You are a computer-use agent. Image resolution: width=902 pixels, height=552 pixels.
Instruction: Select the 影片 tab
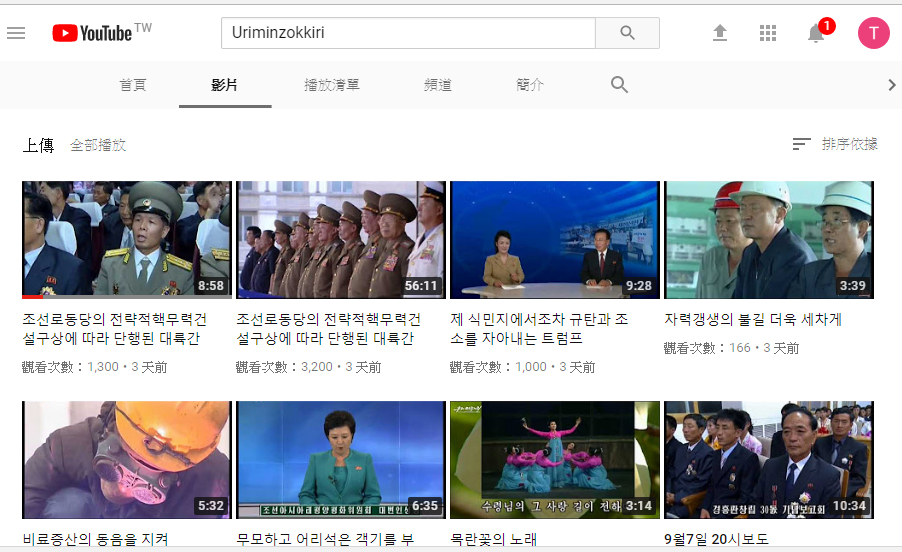click(x=225, y=85)
